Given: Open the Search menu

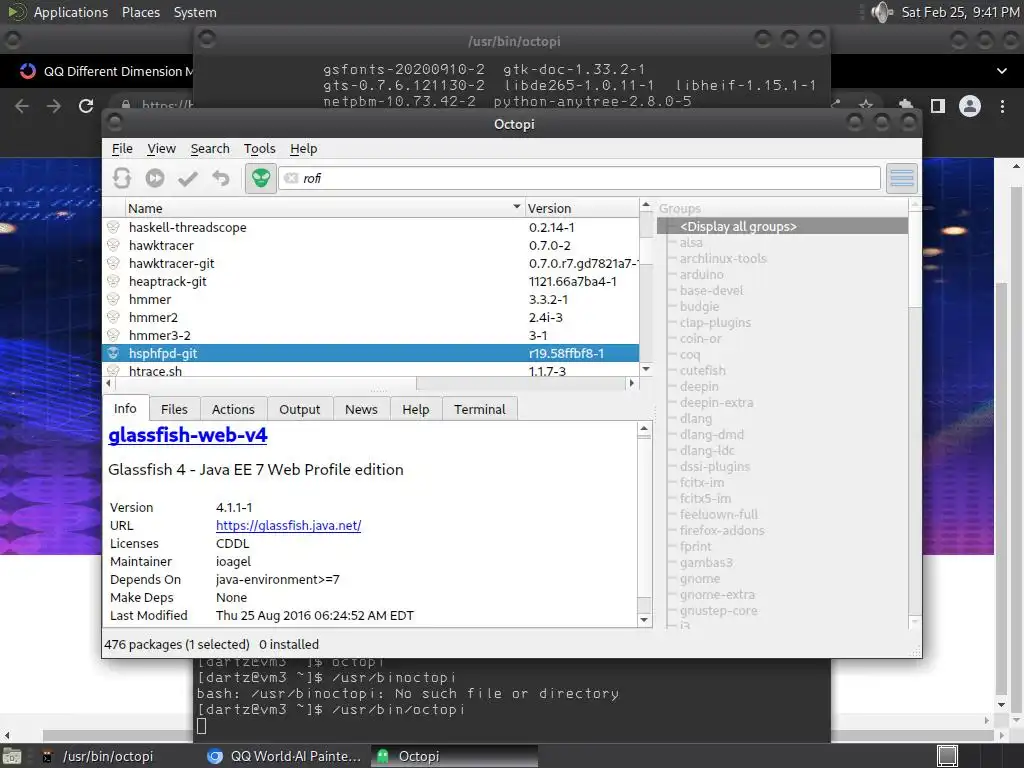Looking at the screenshot, I should 210,149.
